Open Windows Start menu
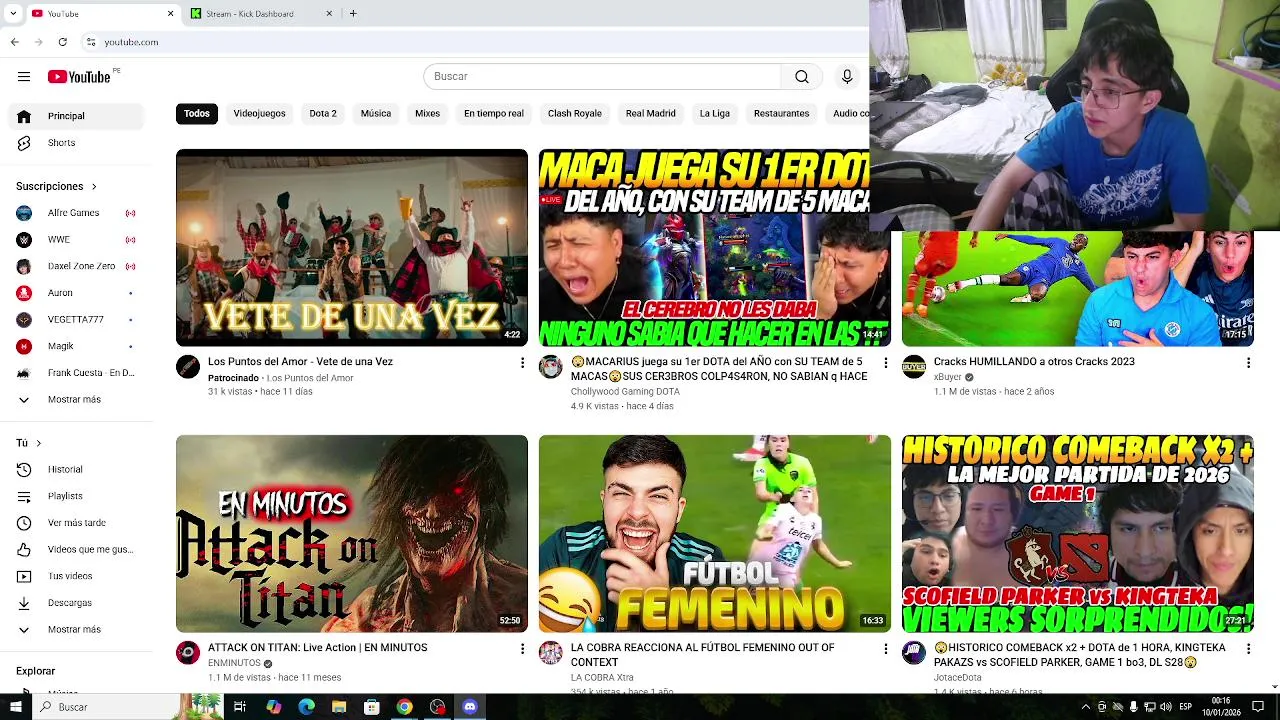 15,707
